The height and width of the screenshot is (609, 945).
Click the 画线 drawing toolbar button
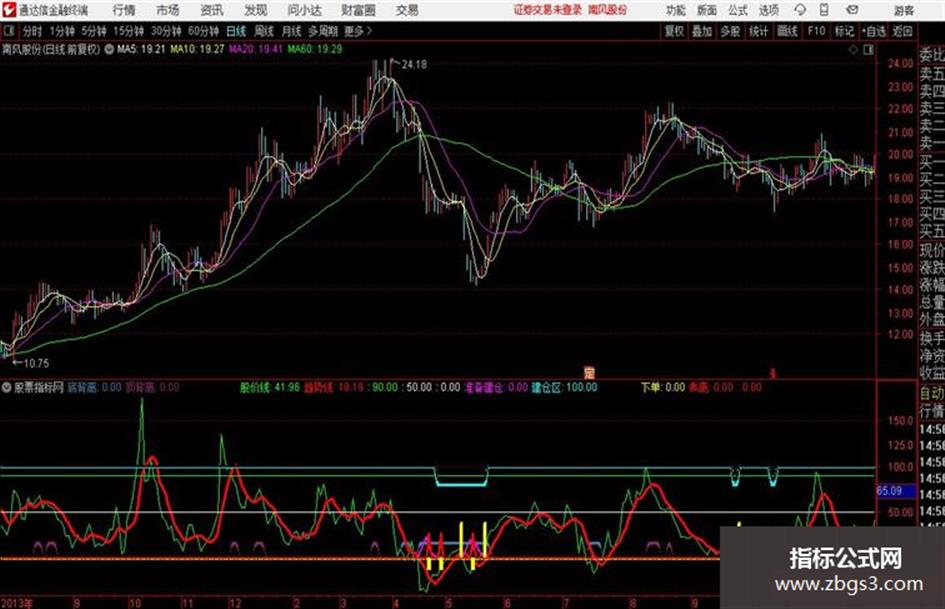[x=787, y=31]
